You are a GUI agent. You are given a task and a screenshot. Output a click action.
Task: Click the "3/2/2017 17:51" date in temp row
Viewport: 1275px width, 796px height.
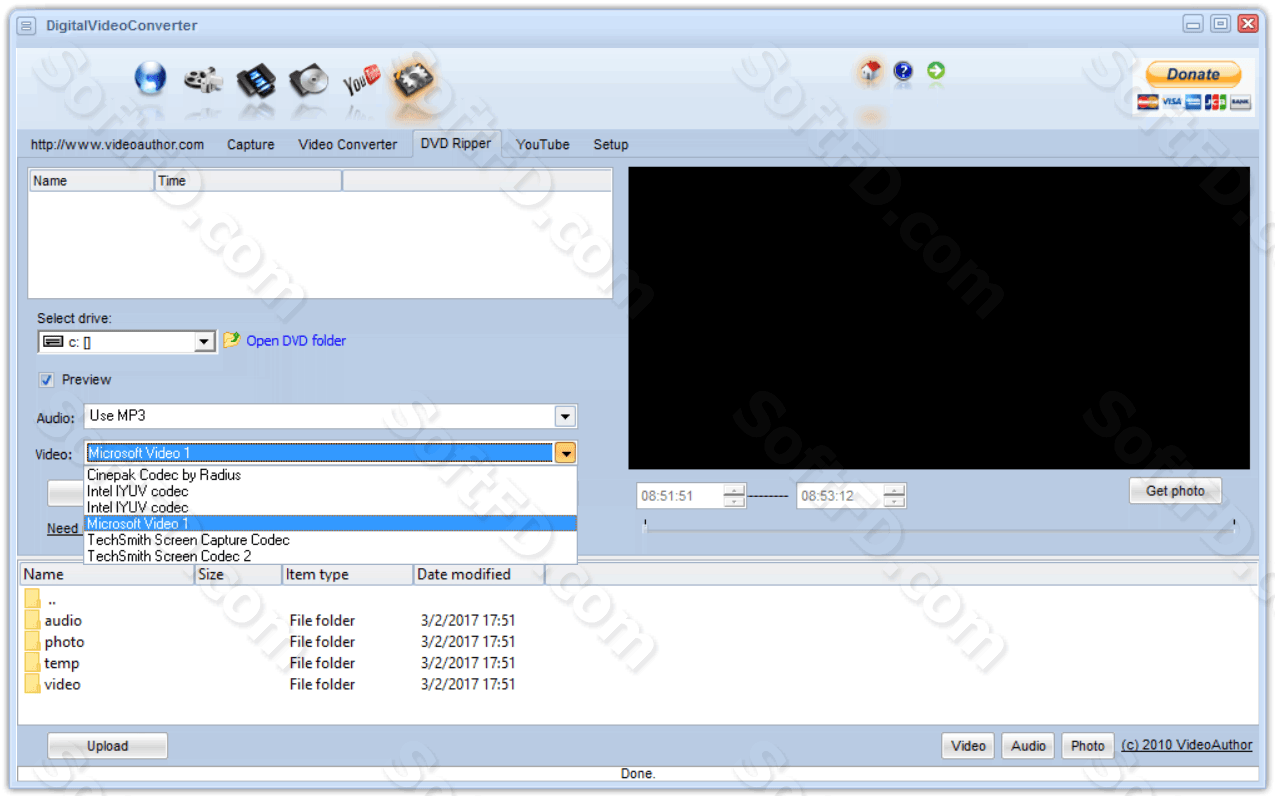[468, 663]
